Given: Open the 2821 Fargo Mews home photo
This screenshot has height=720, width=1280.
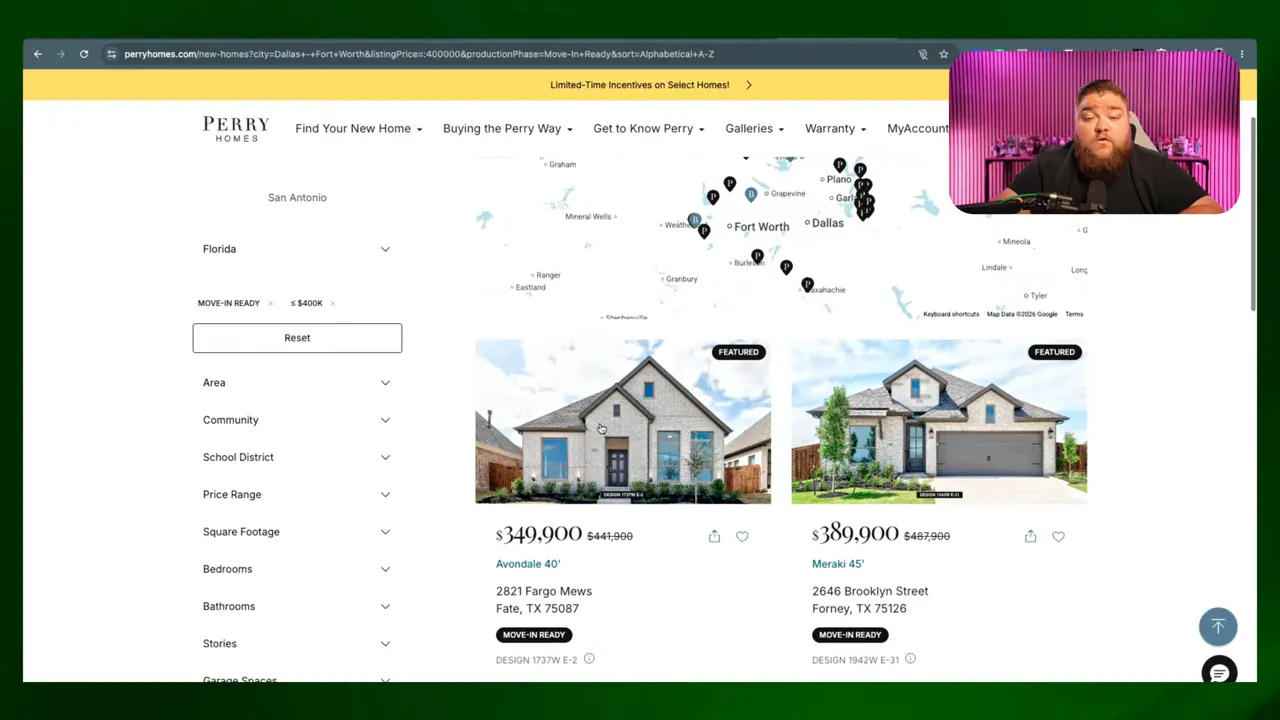Looking at the screenshot, I should (x=623, y=421).
